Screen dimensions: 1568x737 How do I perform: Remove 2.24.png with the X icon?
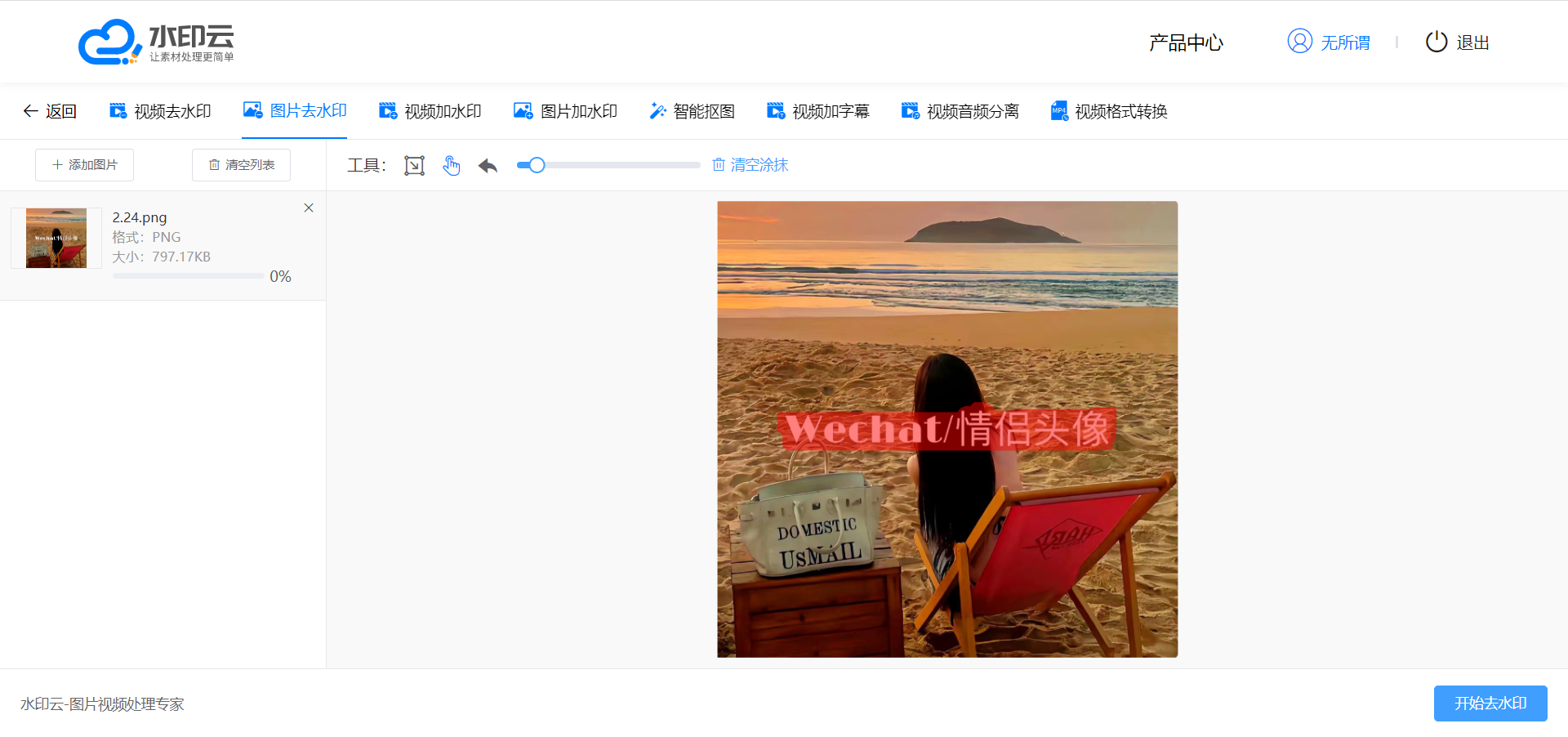tap(309, 208)
